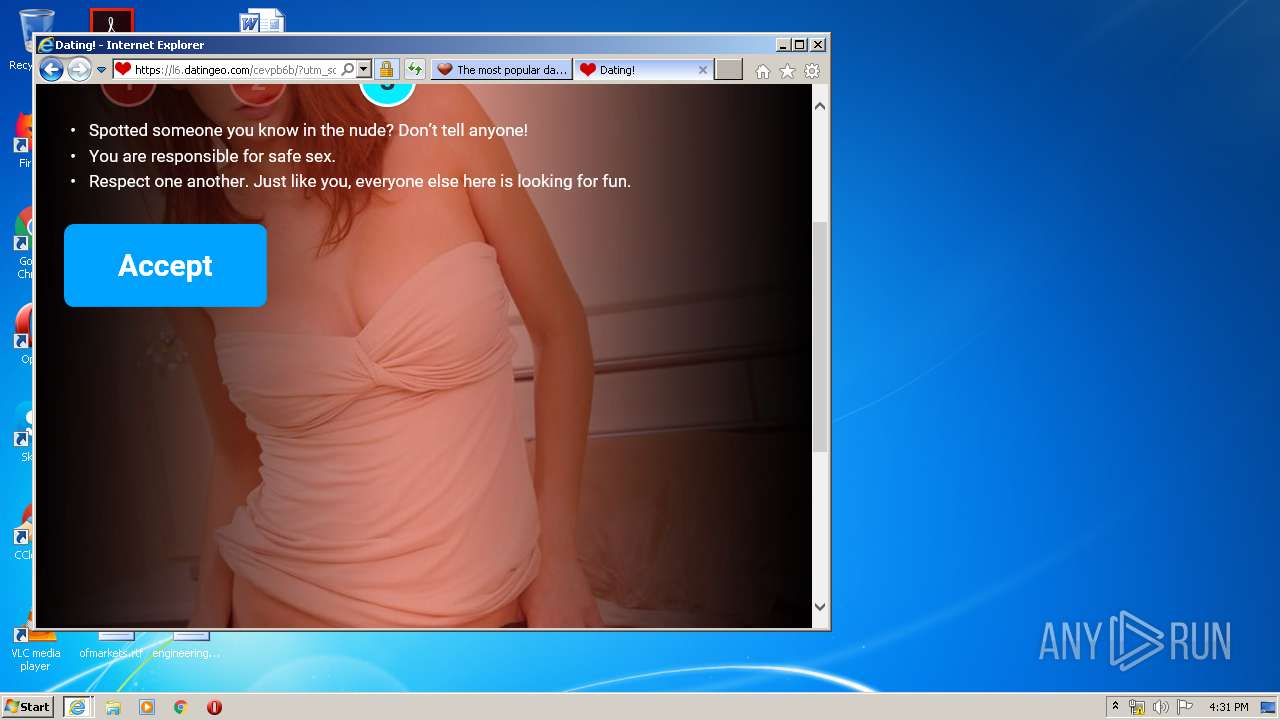Click the volume speaker tray icon
1280x720 pixels.
(x=1161, y=707)
